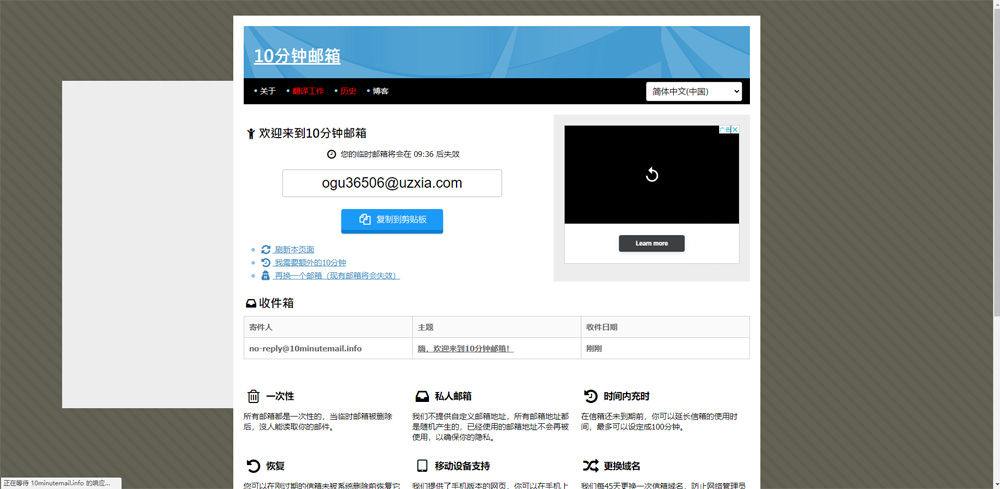1000x489 pixels.
Task: Click the shuffle icon next to 更换域名
Action: pyautogui.click(x=590, y=465)
